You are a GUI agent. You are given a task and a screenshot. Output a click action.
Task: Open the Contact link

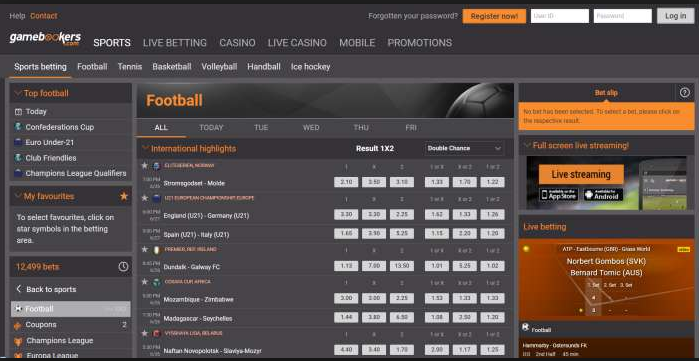click(x=44, y=16)
